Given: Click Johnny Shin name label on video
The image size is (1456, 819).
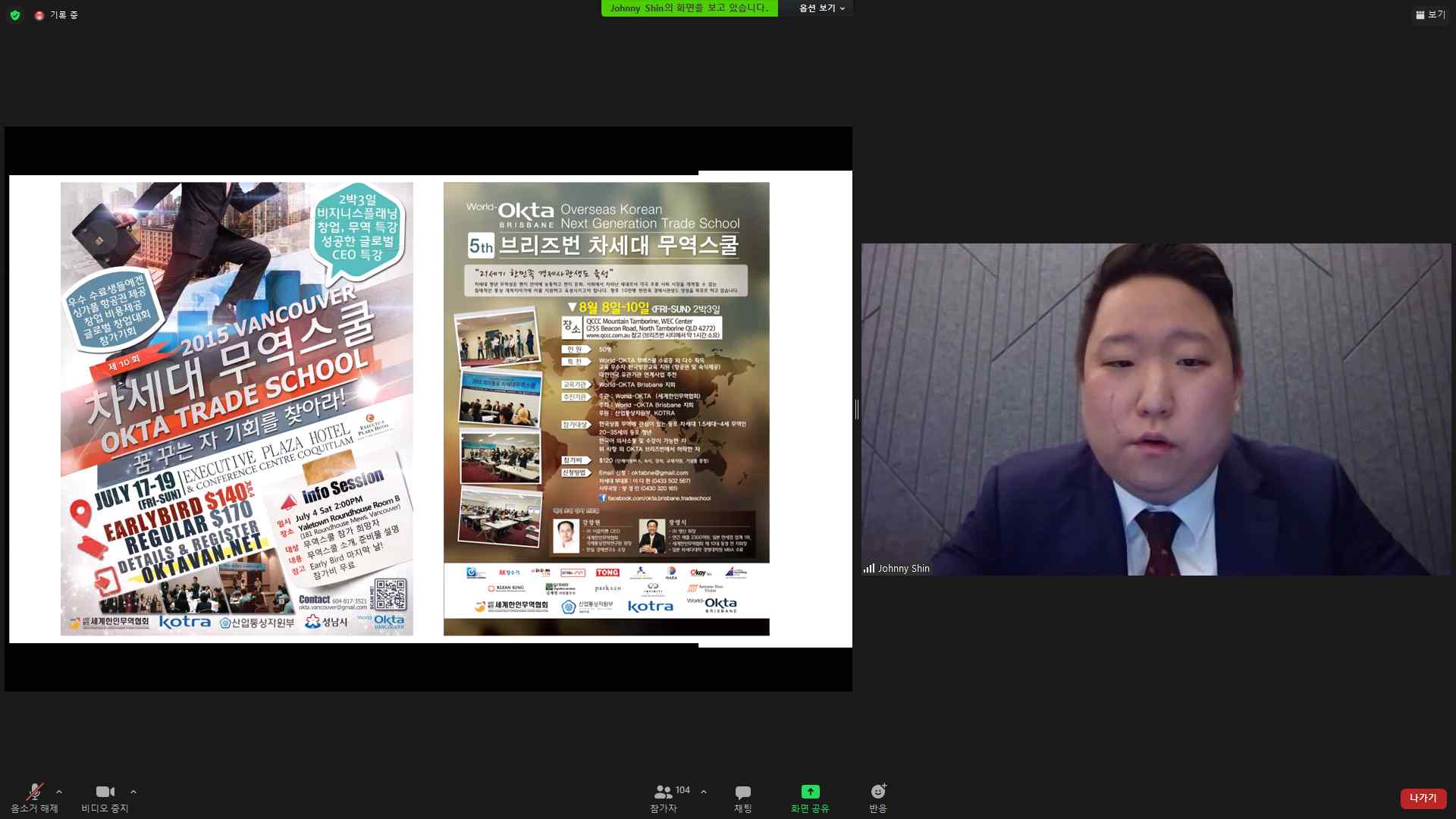Looking at the screenshot, I should click(x=903, y=569).
